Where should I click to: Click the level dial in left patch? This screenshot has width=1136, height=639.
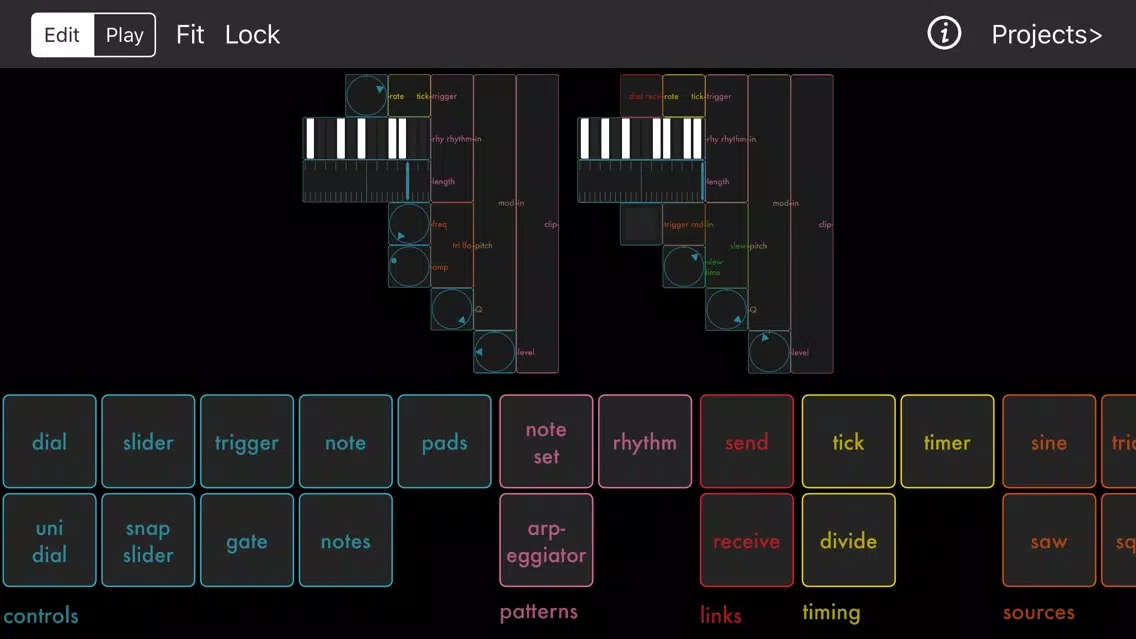pos(495,352)
